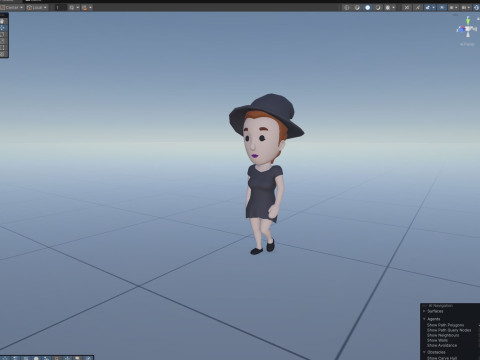
Task: Click the right-pointing white gizmo cone
Action: (x=474, y=29)
